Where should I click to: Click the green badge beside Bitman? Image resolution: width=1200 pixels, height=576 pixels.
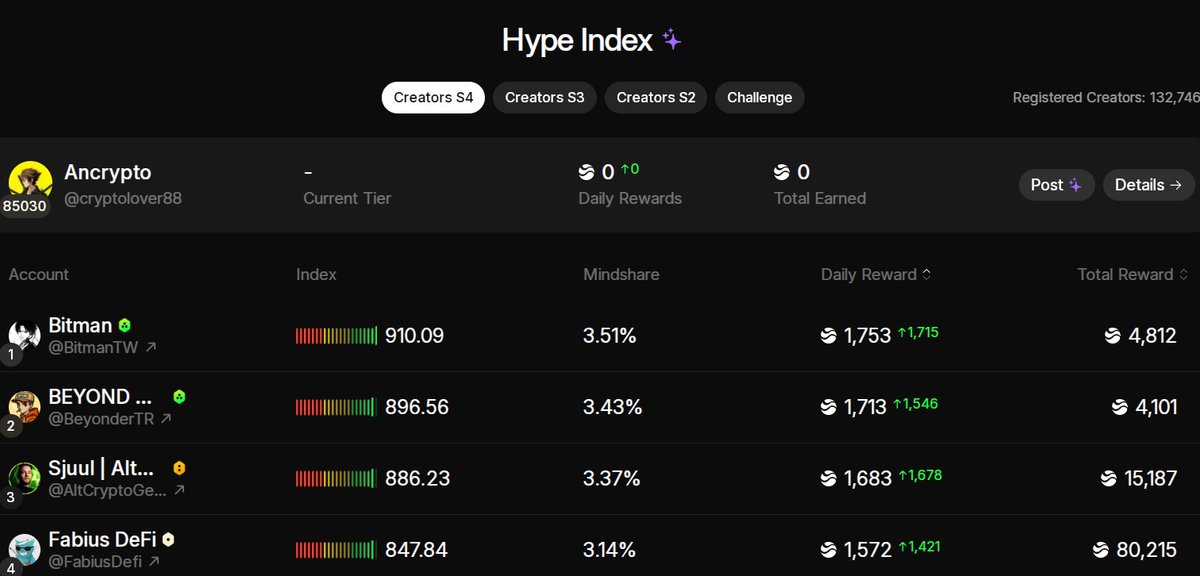pyautogui.click(x=125, y=325)
